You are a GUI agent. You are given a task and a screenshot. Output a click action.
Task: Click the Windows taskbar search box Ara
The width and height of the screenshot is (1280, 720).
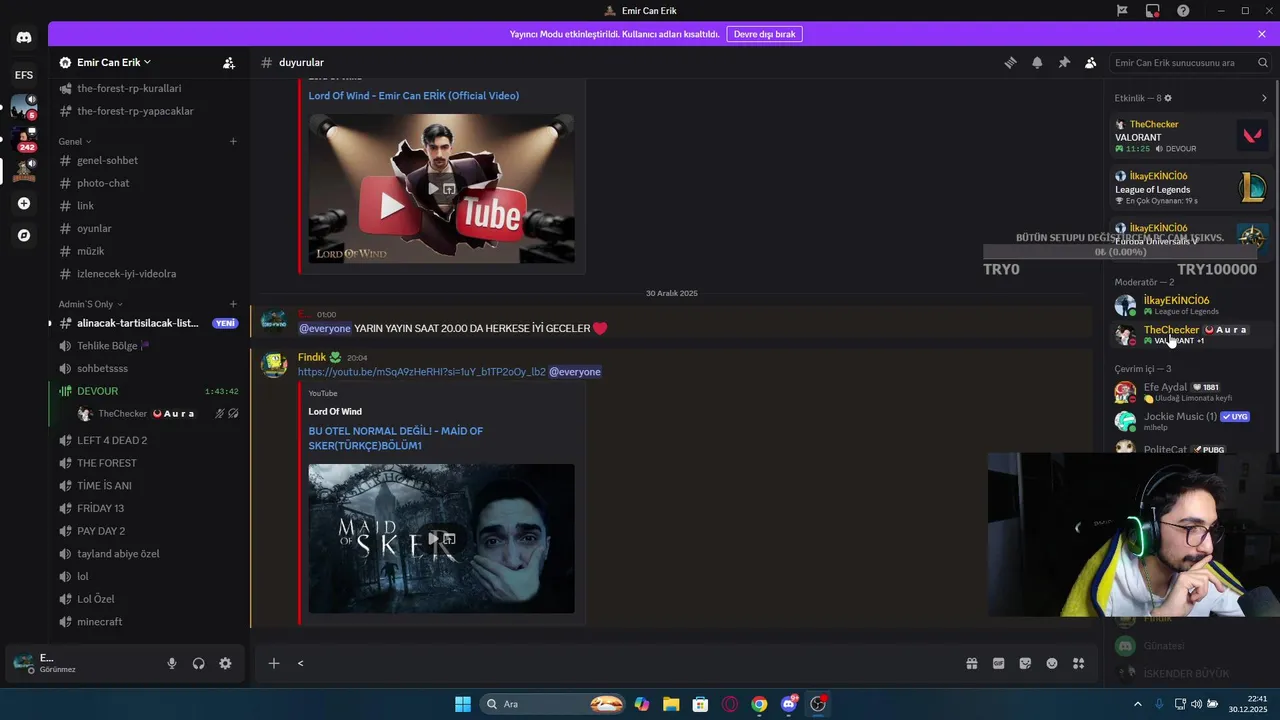coord(553,704)
